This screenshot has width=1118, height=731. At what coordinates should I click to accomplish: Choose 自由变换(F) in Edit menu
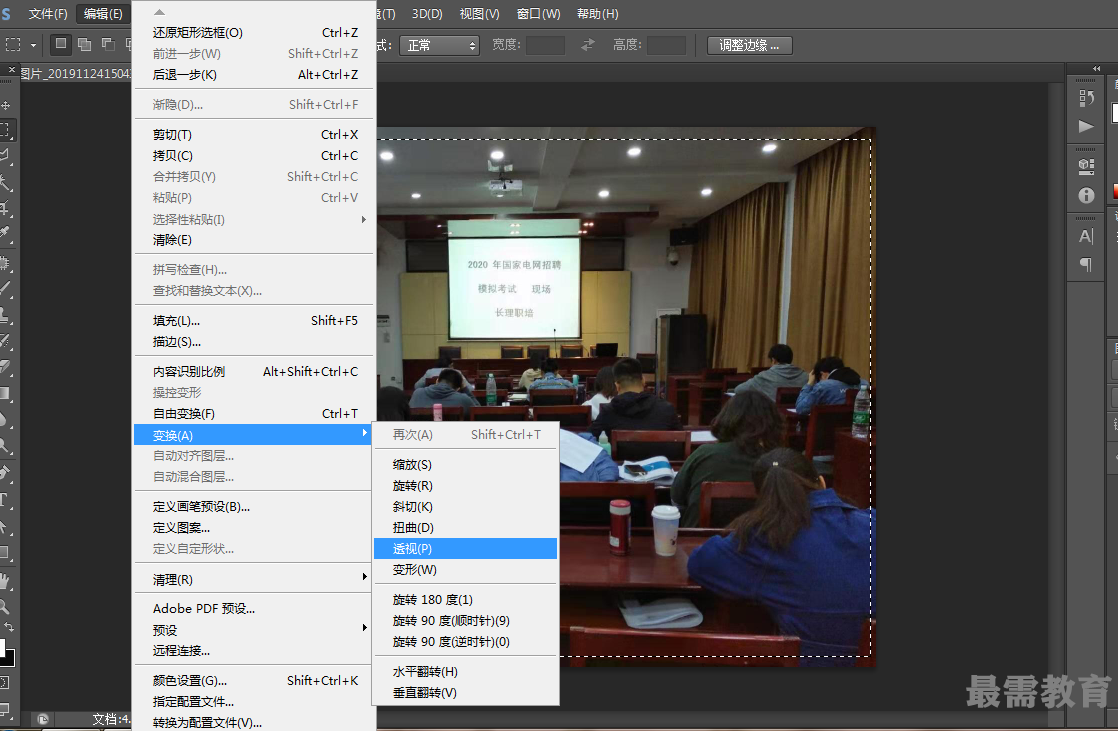coord(254,414)
